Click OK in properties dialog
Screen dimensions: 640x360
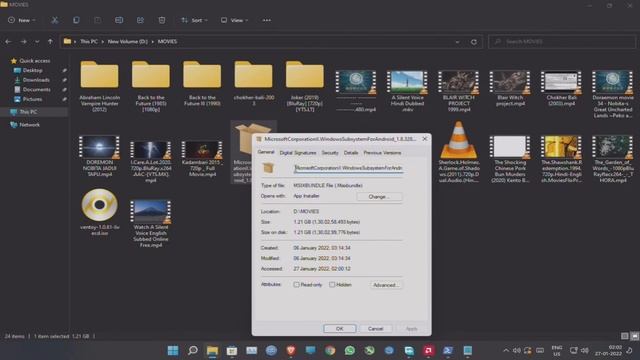point(340,329)
